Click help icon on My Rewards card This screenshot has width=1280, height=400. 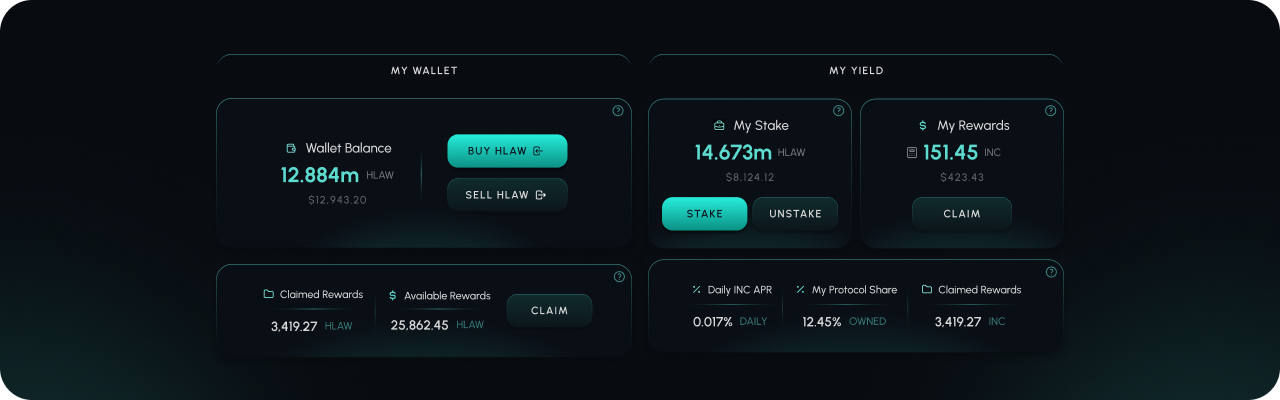(1050, 111)
